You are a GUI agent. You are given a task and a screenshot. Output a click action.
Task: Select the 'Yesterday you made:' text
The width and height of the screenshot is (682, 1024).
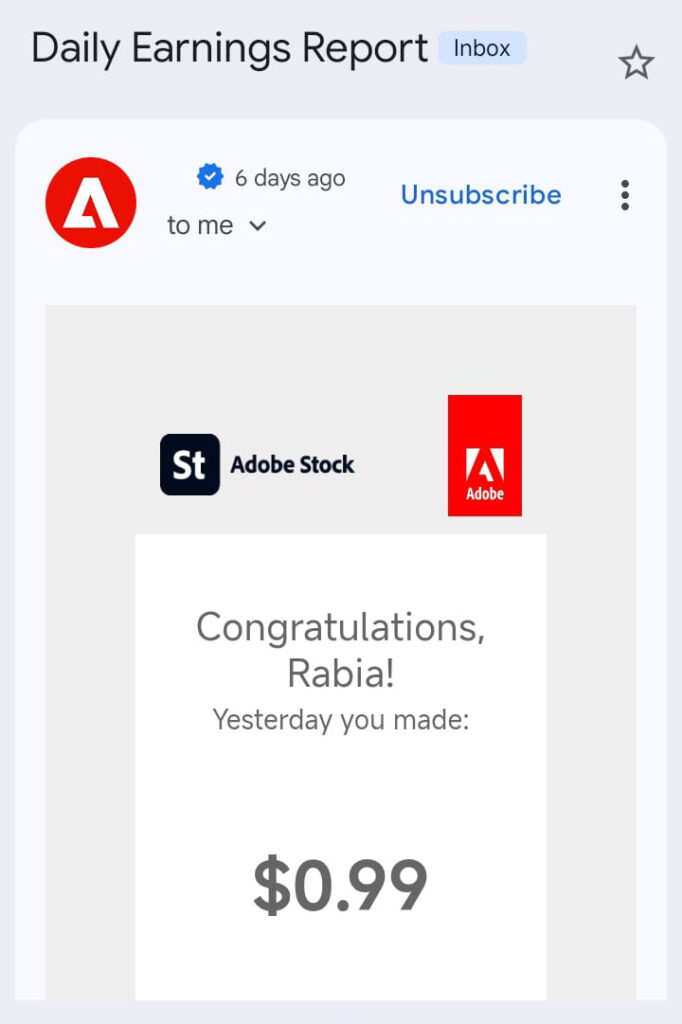click(340, 719)
